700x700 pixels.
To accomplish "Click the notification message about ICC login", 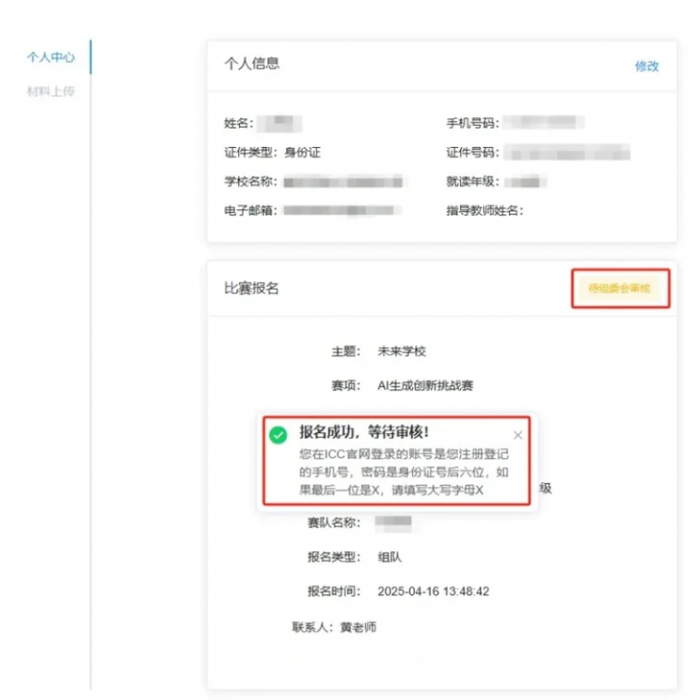I will 404,472.
